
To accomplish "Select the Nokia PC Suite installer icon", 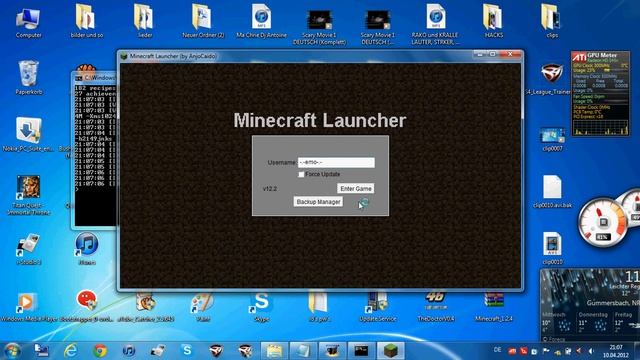I will coord(28,135).
